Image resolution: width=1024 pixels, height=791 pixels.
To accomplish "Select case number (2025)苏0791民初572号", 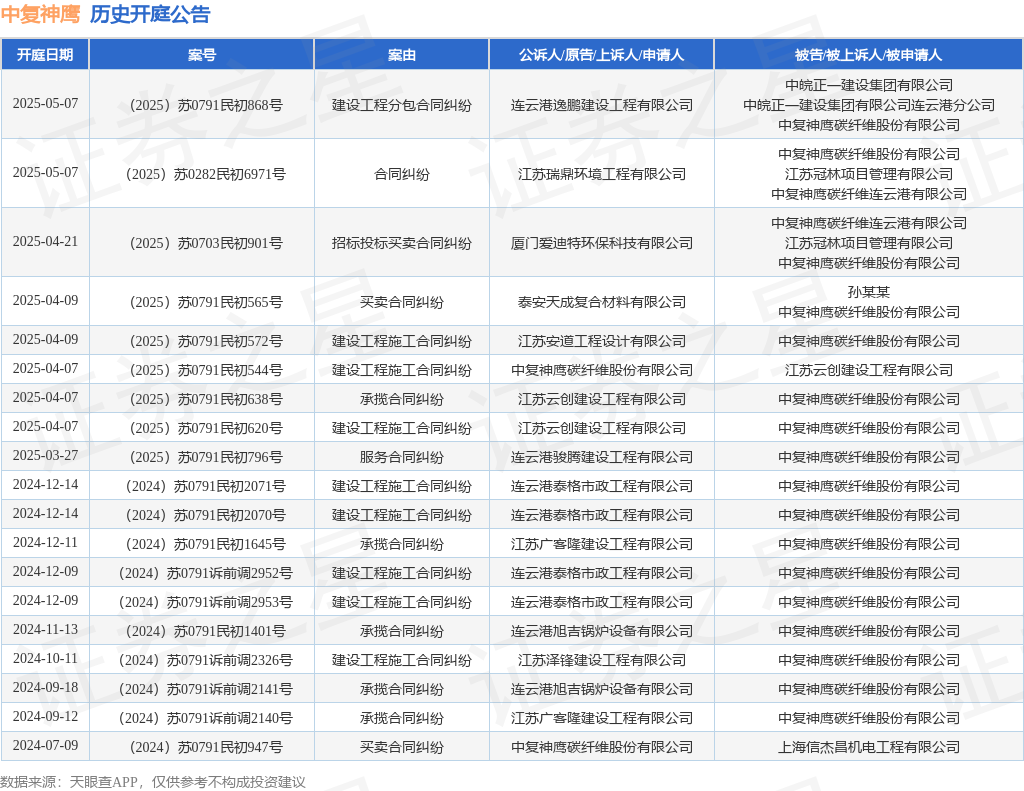I will 206,342.
